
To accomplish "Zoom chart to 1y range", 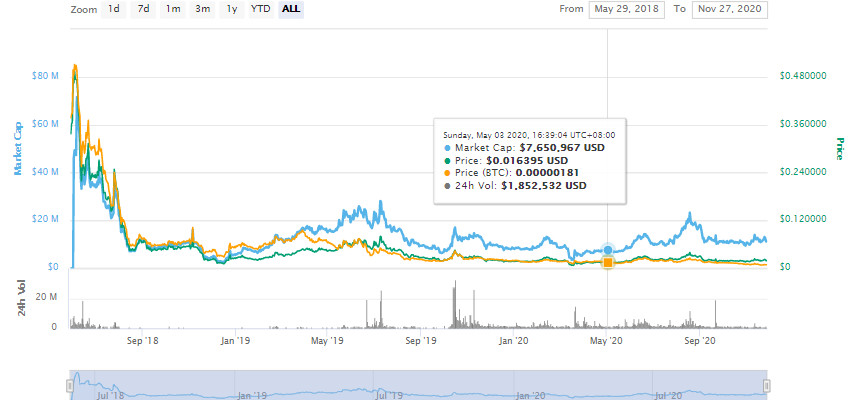I will tap(232, 9).
